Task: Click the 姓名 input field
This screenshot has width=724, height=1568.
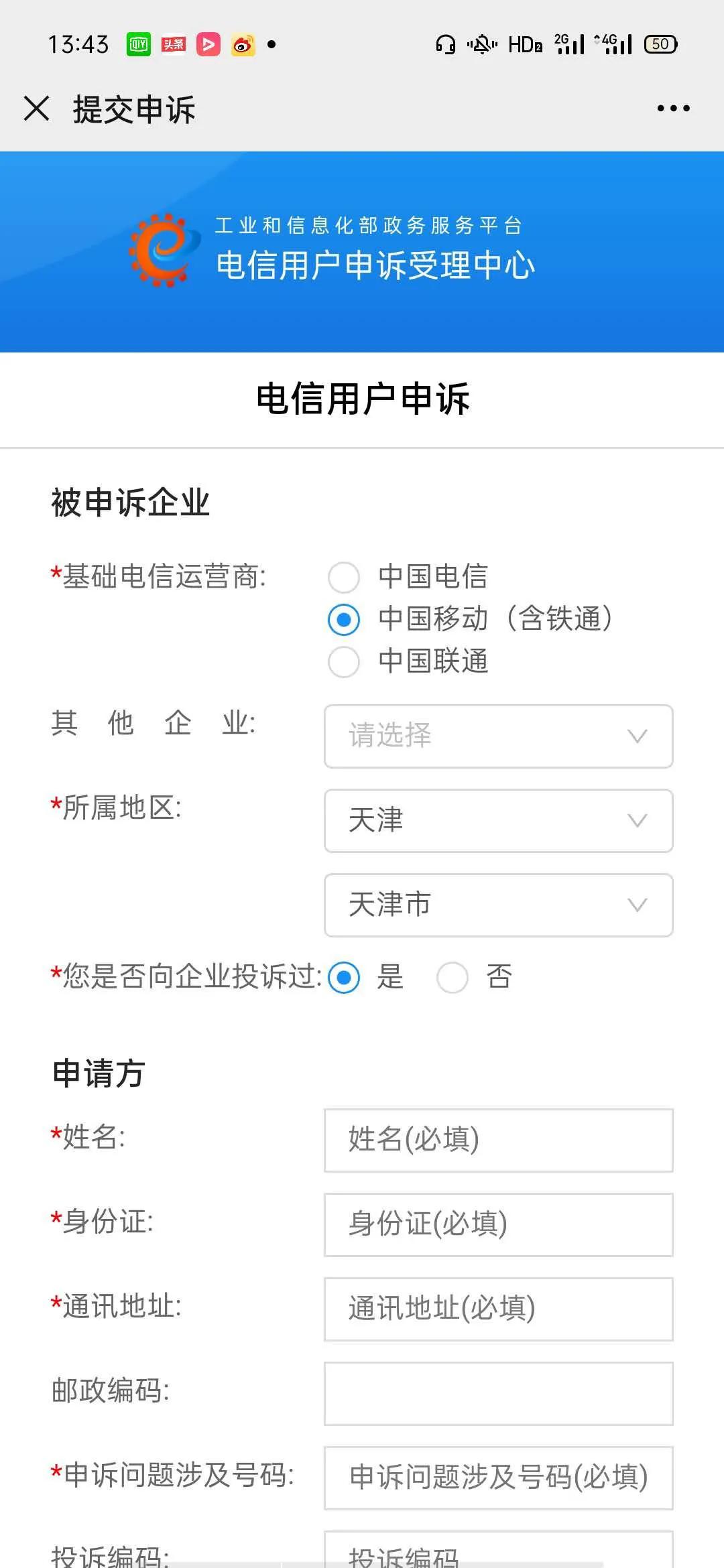Action: pos(499,1140)
